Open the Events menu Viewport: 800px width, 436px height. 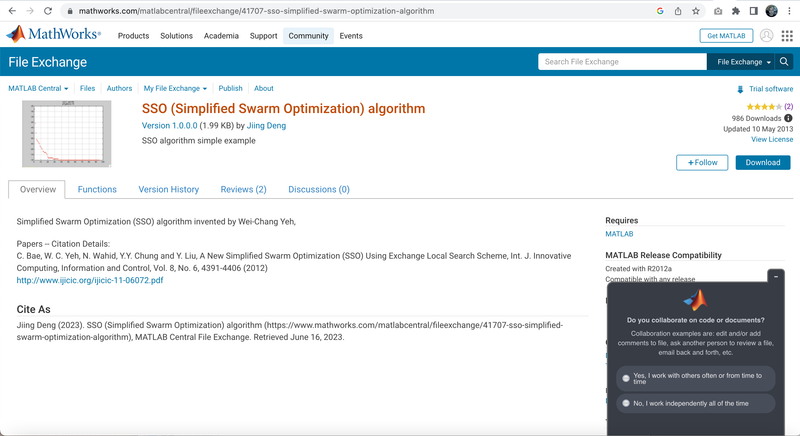(351, 36)
